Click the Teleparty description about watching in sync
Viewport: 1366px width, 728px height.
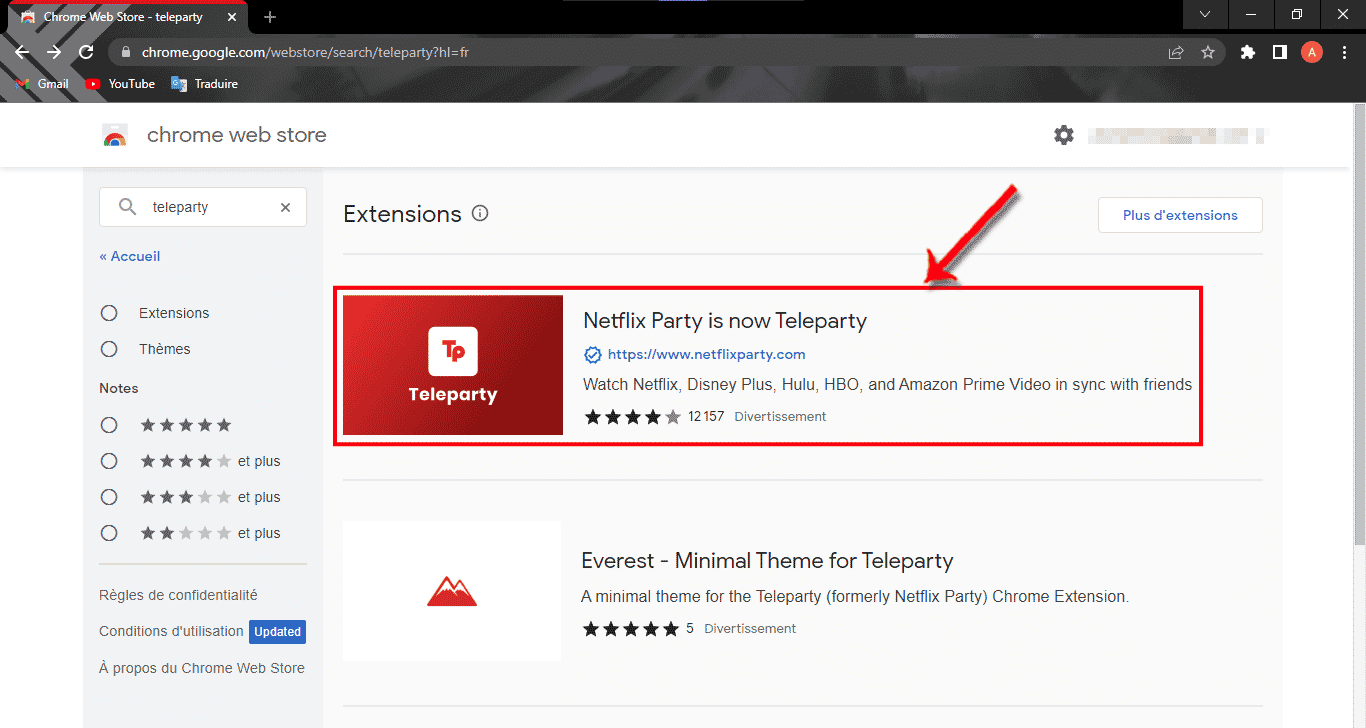pyautogui.click(x=887, y=385)
